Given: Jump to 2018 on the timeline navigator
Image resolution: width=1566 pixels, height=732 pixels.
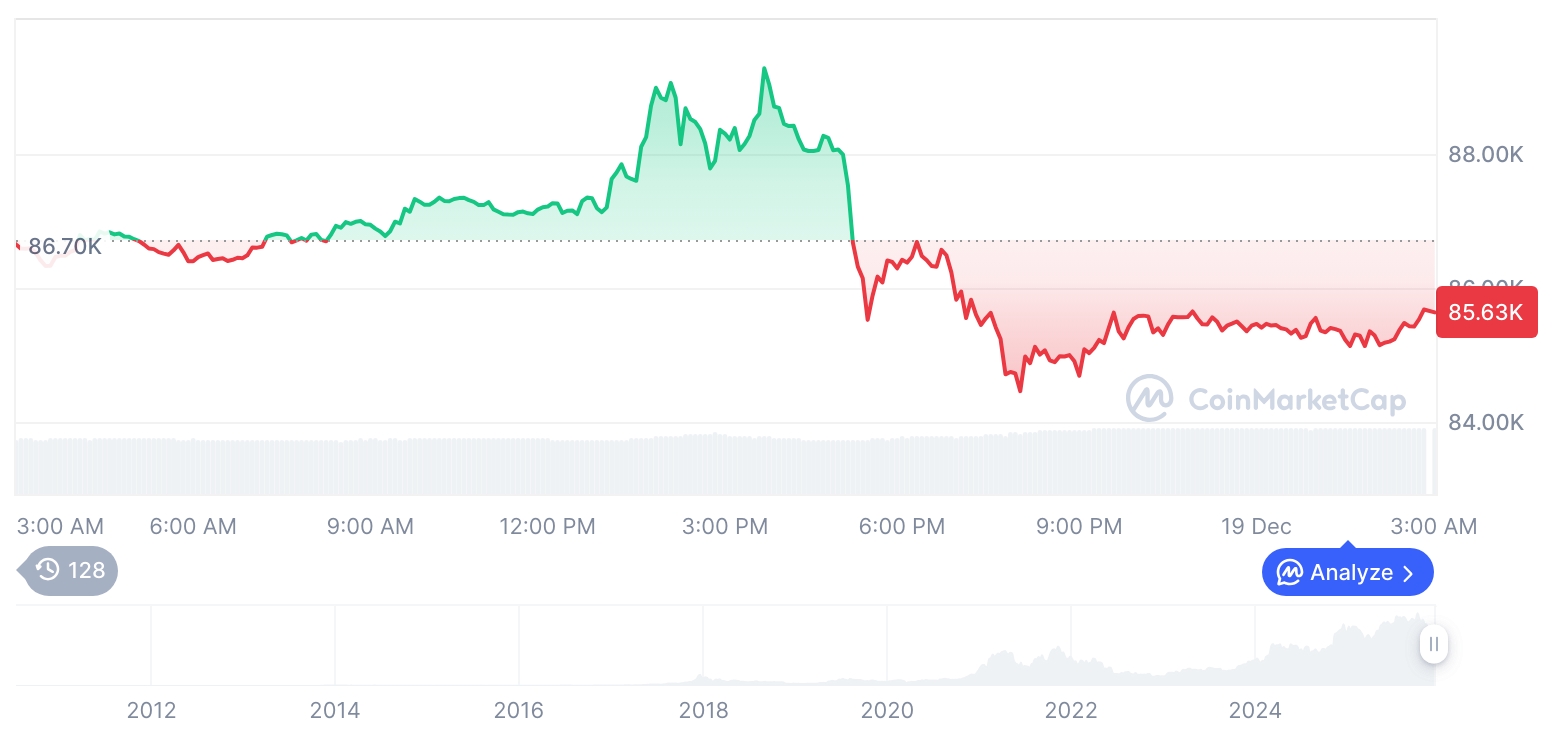Looking at the screenshot, I should pyautogui.click(x=703, y=710).
